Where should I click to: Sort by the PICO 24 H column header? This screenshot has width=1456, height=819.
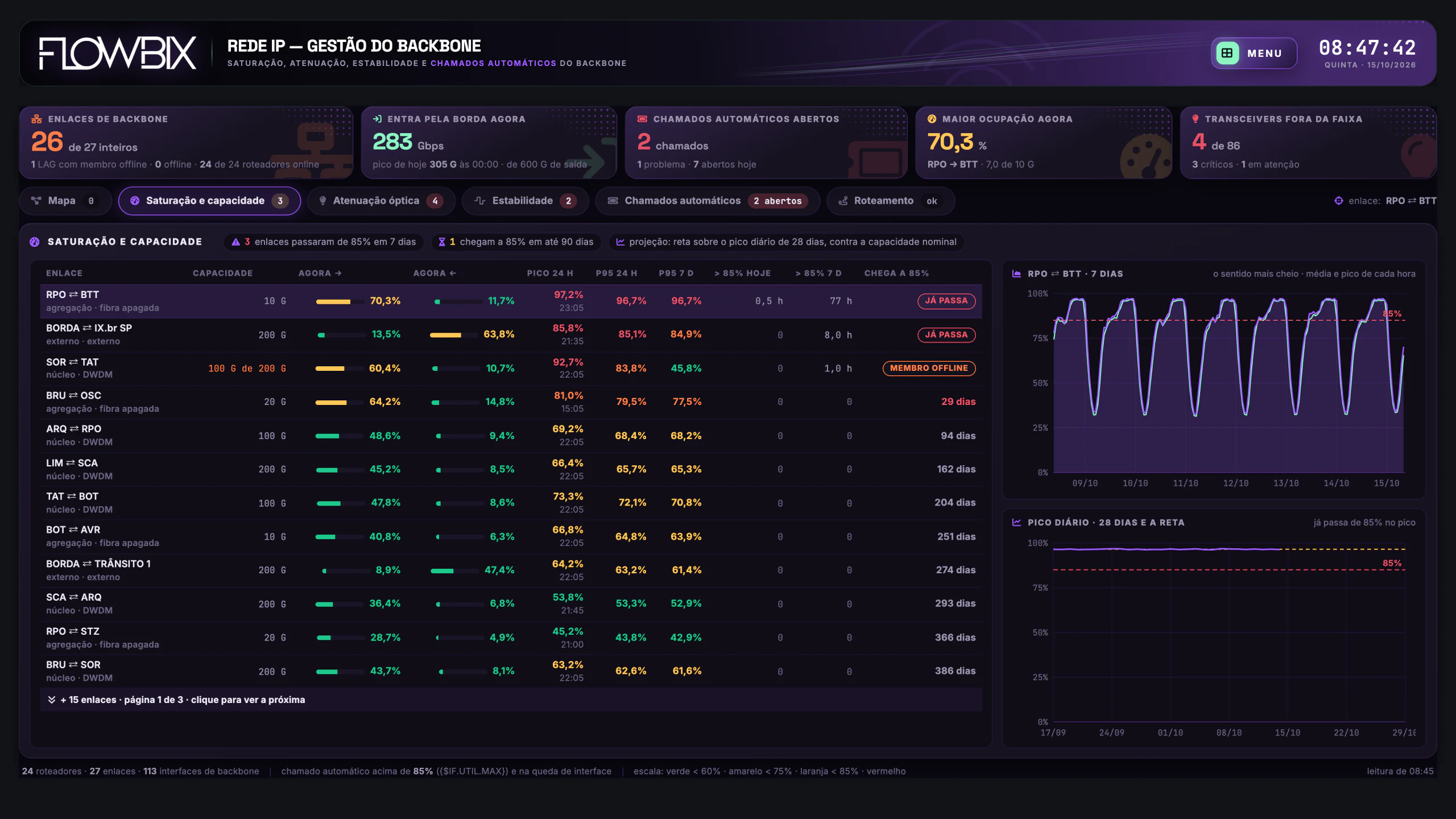coord(549,274)
